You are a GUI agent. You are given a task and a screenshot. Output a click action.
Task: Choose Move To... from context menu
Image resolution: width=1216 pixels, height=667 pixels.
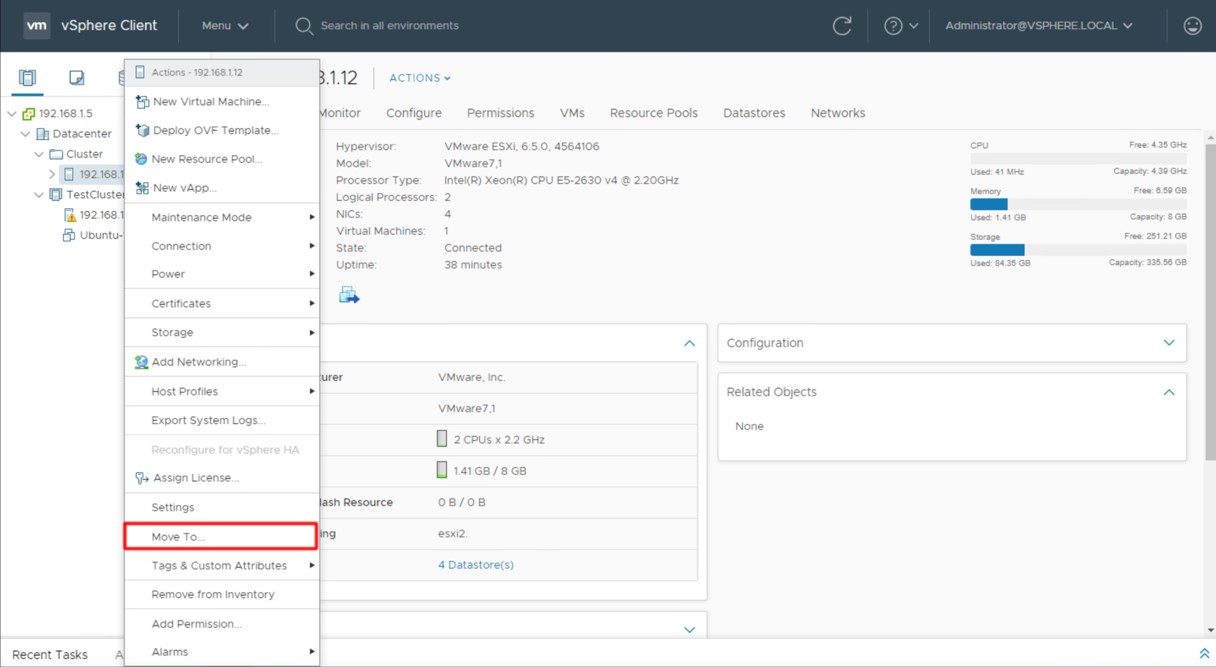tap(222, 536)
